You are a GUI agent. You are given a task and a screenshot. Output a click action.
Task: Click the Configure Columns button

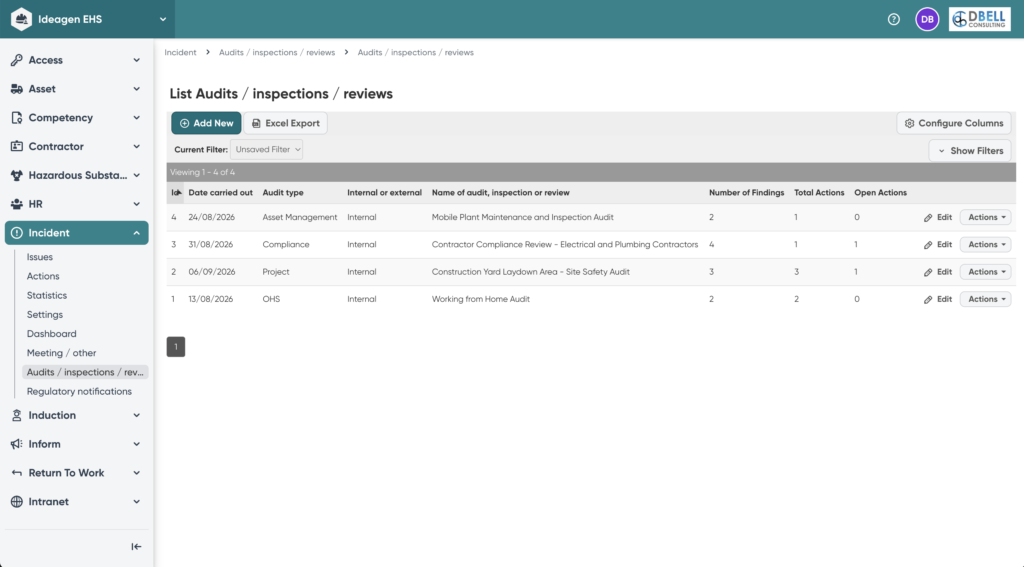coord(954,123)
